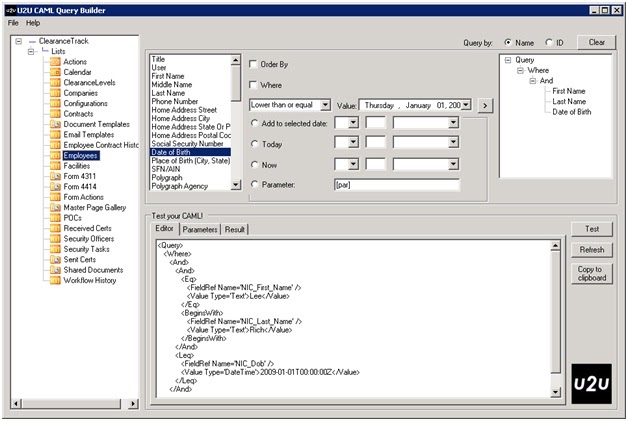
Task: Select Social Security Number in field list
Action: [190, 143]
